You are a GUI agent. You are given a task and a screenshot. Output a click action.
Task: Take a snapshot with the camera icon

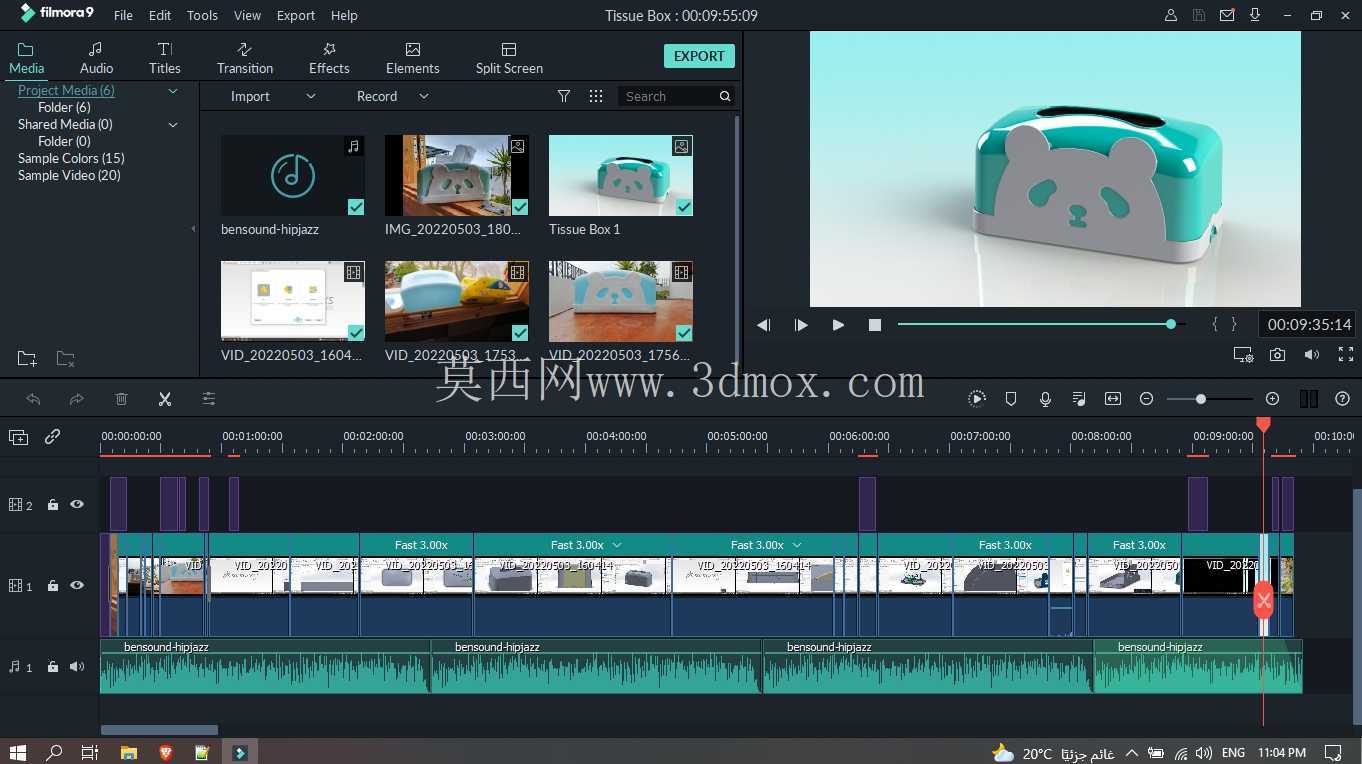point(1277,354)
